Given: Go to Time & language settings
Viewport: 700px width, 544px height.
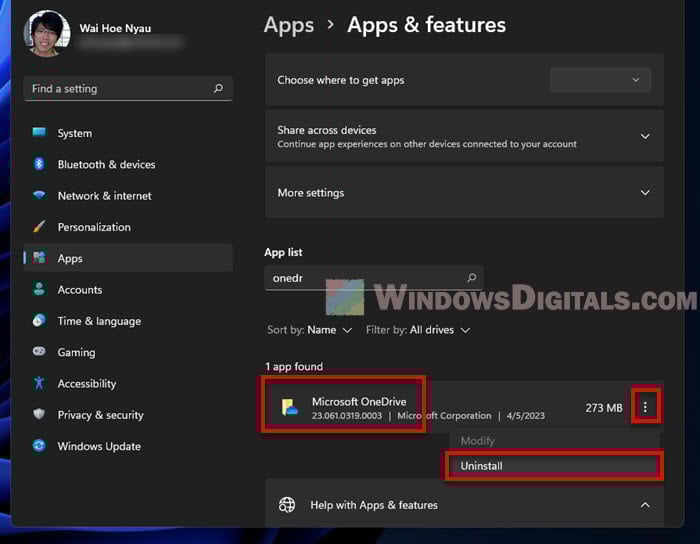Looking at the screenshot, I should click(x=128, y=321).
